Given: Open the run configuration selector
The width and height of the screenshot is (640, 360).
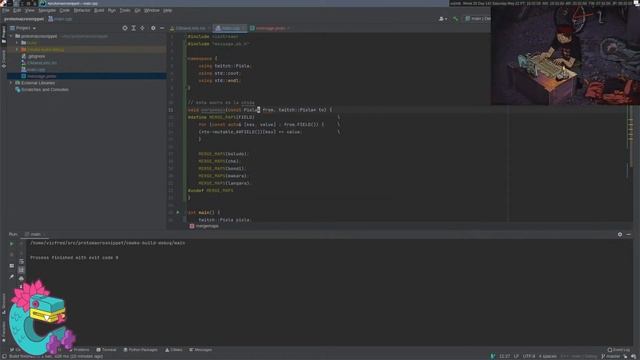Looking at the screenshot, I should pos(478,19).
